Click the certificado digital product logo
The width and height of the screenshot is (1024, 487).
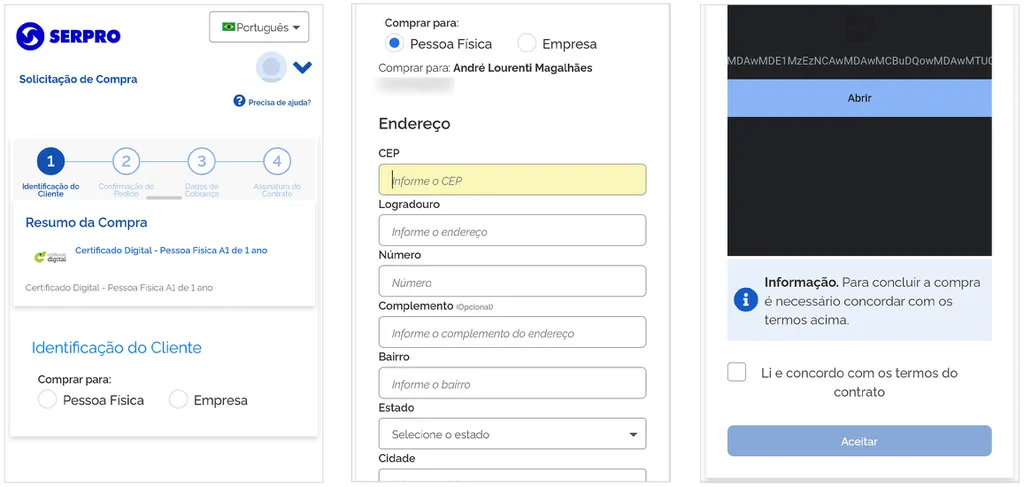(50, 257)
